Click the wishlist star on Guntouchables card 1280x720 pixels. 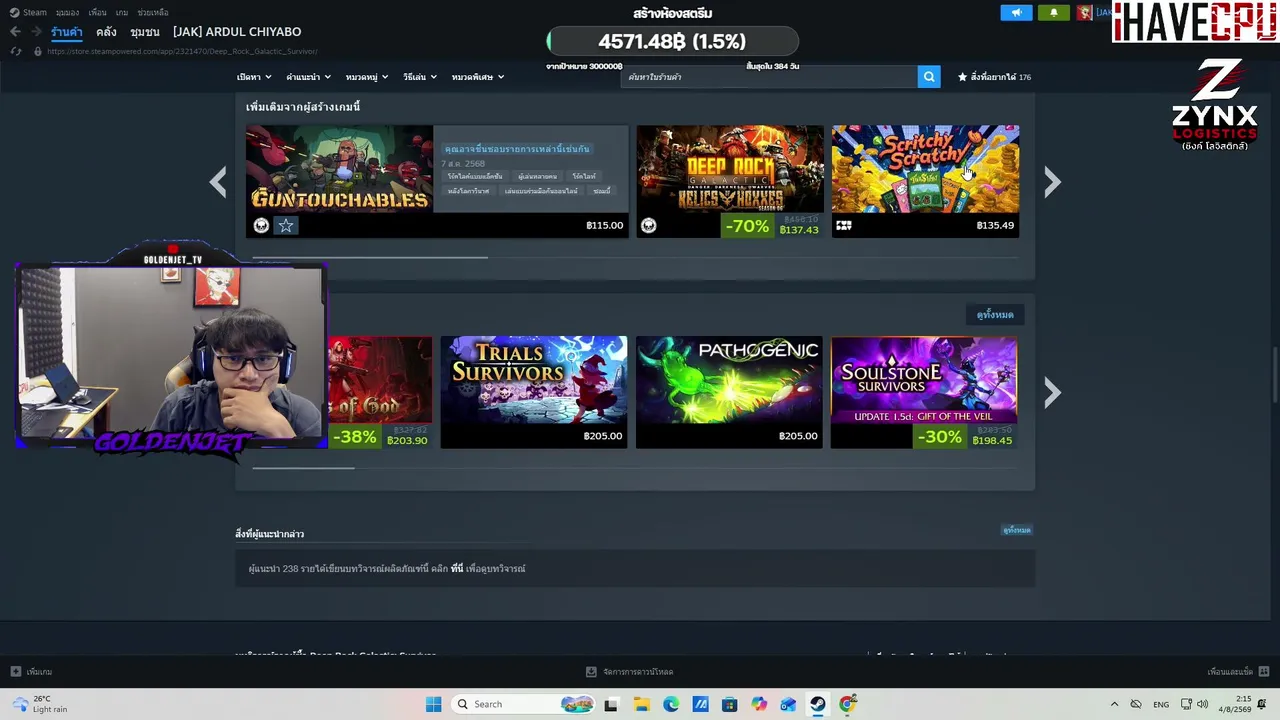tap(286, 226)
